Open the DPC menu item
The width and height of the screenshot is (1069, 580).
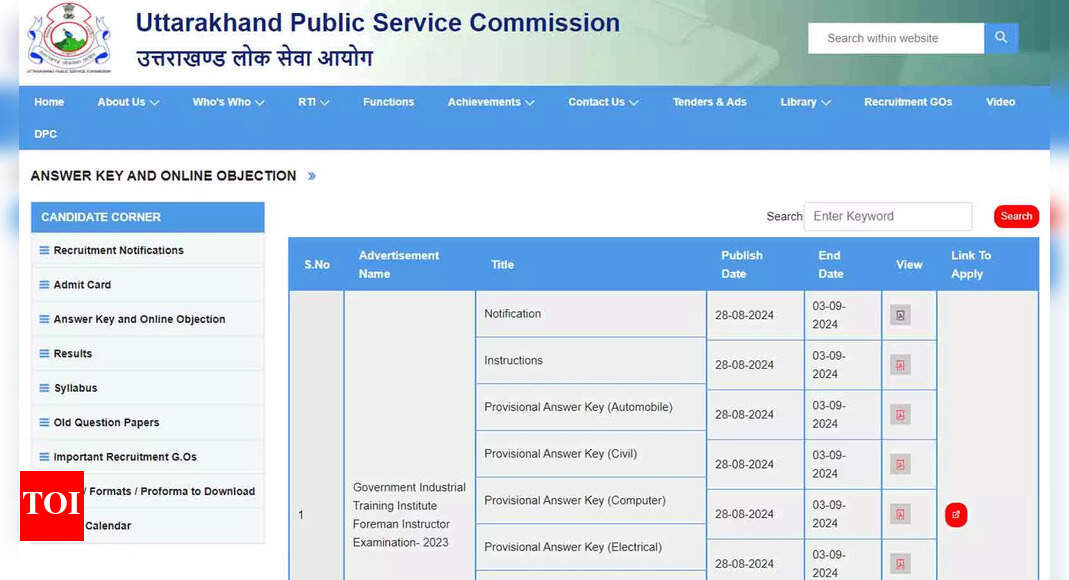[46, 134]
